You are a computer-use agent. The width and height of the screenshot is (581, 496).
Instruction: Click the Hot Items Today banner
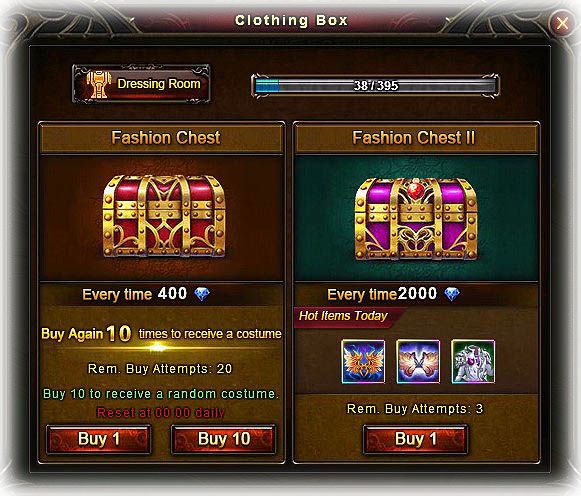(x=346, y=317)
